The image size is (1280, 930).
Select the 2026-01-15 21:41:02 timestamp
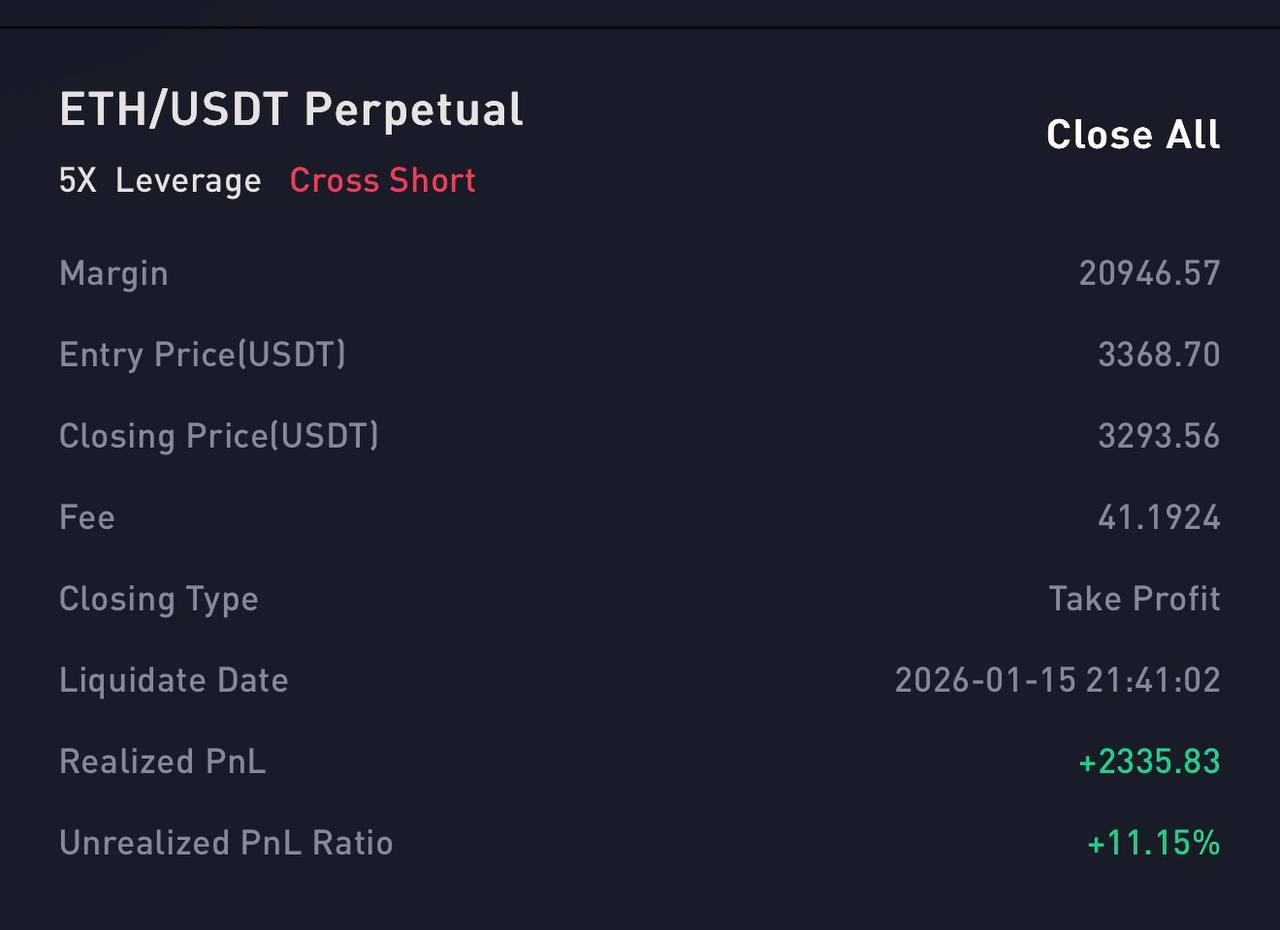1057,681
